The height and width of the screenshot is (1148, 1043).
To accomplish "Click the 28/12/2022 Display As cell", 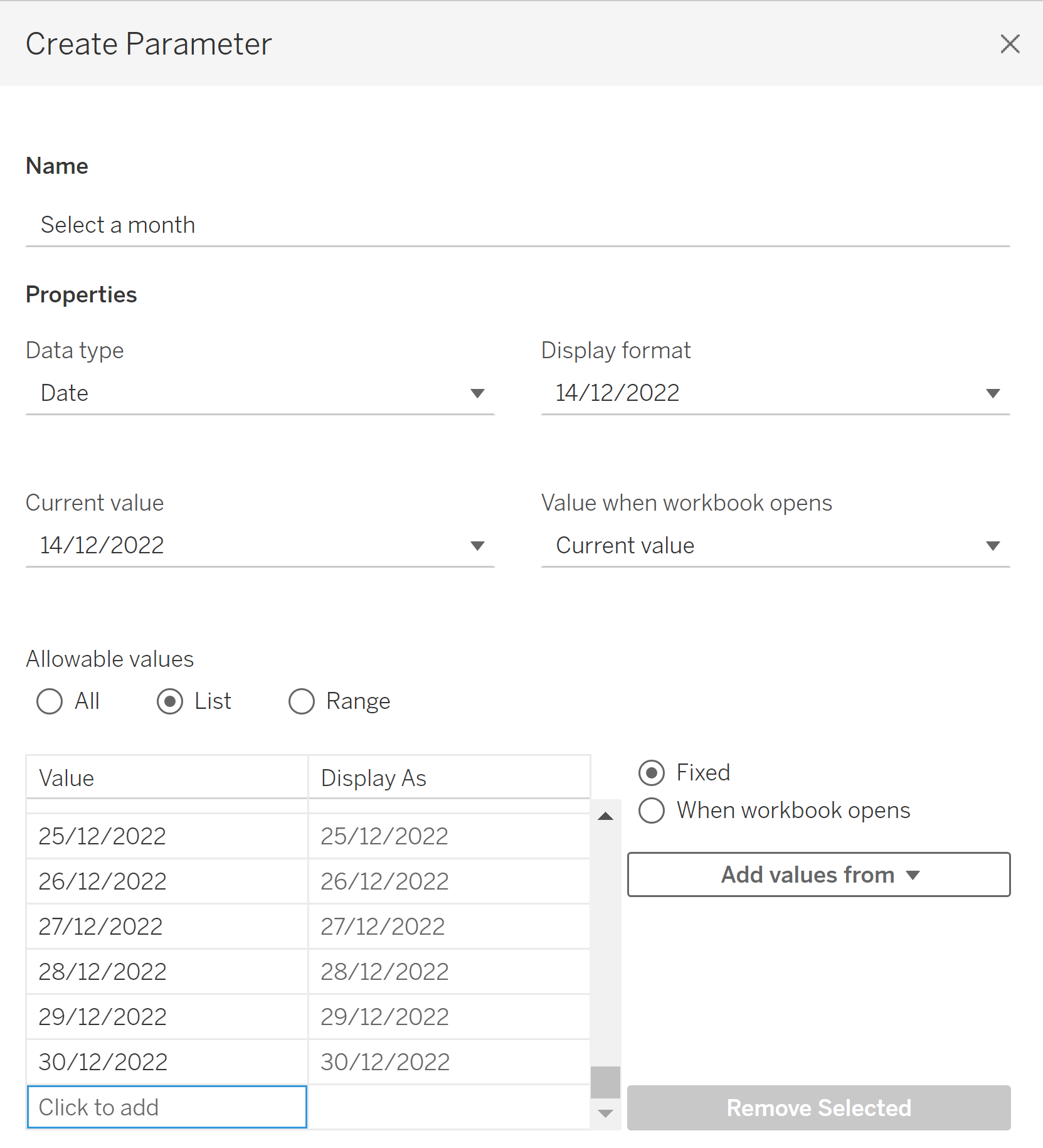I will click(448, 972).
